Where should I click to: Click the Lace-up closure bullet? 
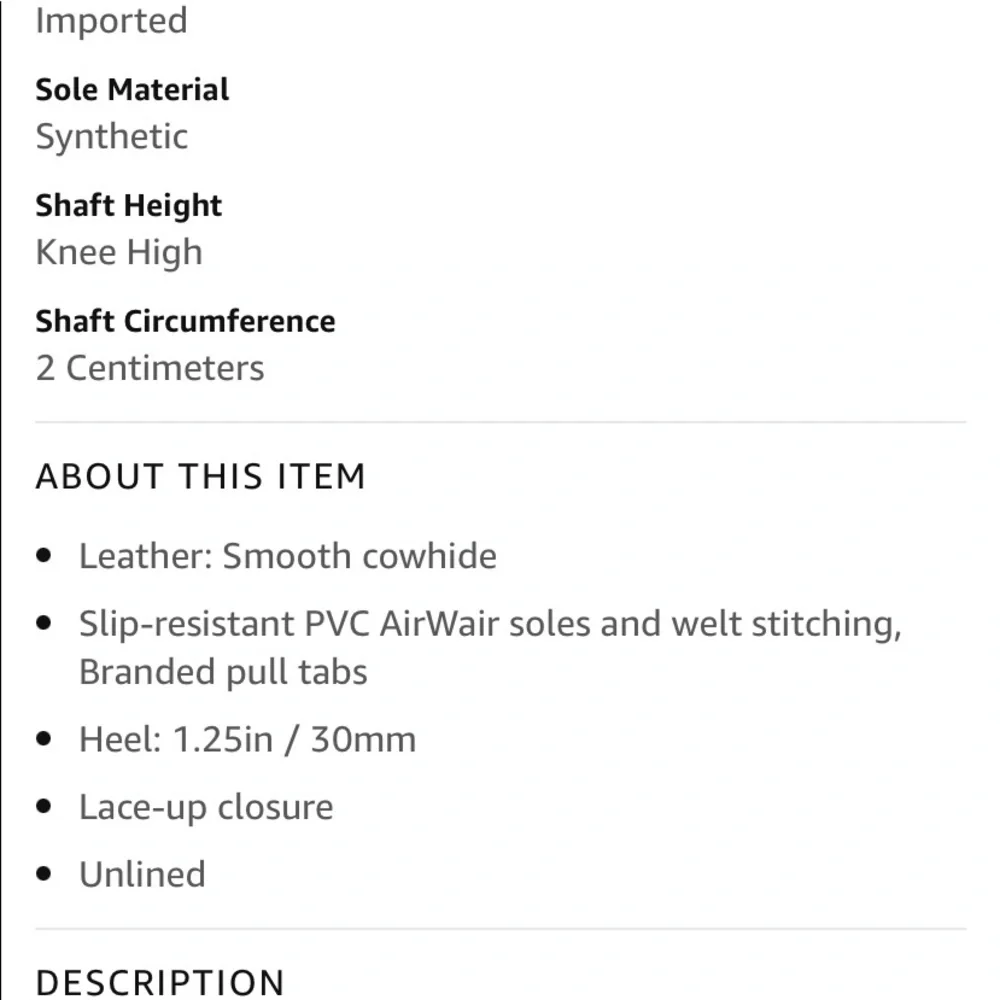coord(206,807)
